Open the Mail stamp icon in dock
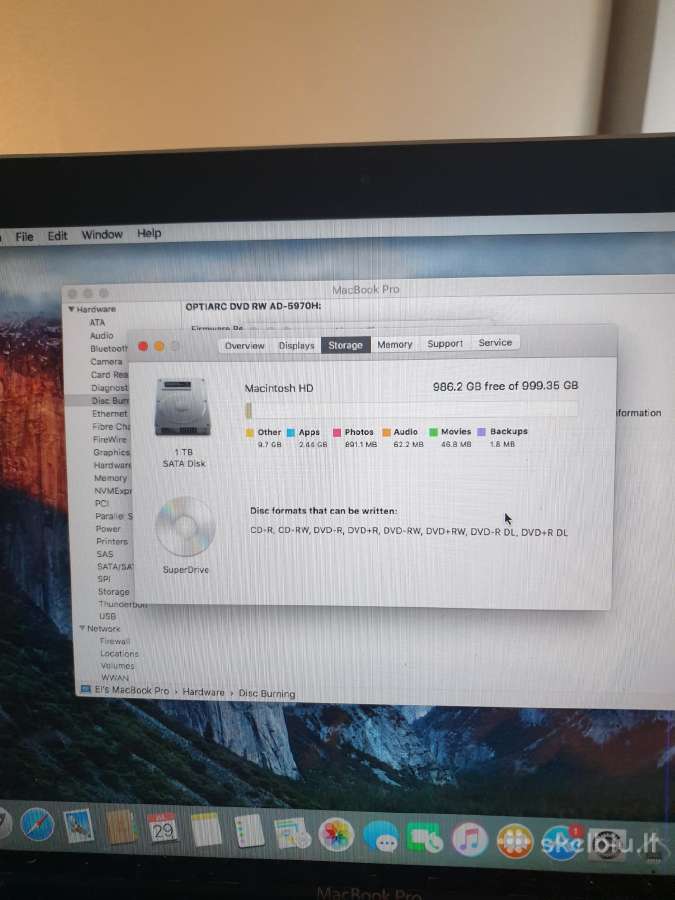The image size is (675, 900). (79, 827)
